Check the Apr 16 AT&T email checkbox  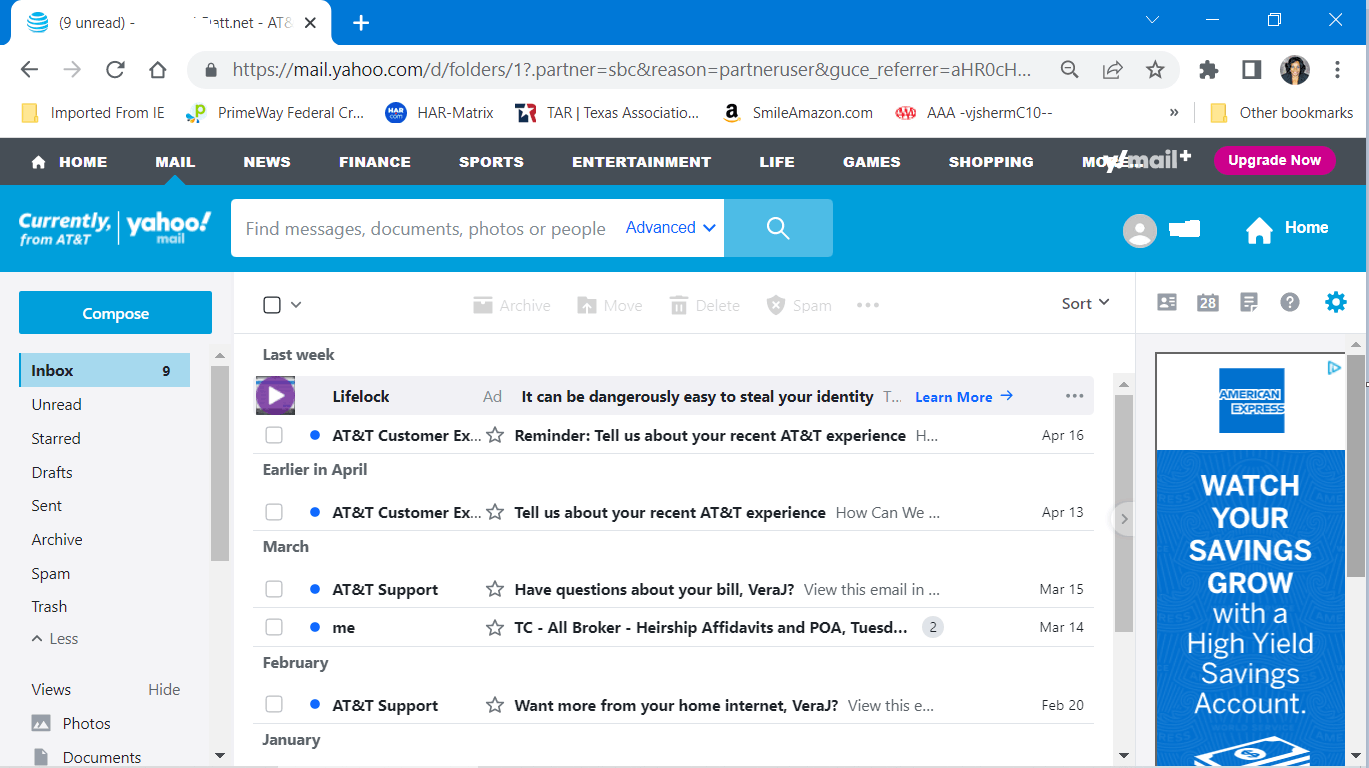pos(273,435)
